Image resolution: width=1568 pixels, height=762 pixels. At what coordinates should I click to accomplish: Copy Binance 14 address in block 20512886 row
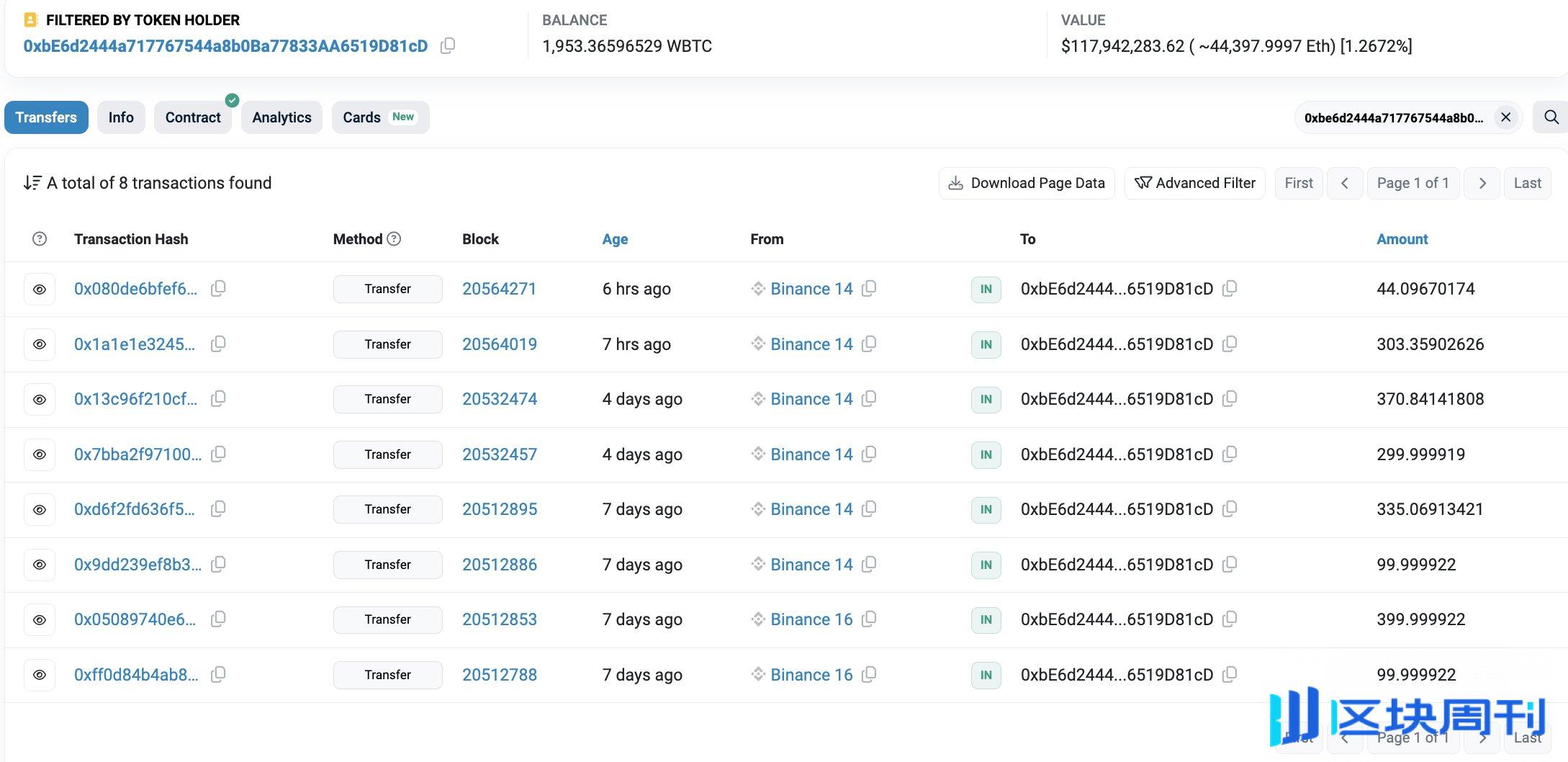pyautogui.click(x=869, y=565)
